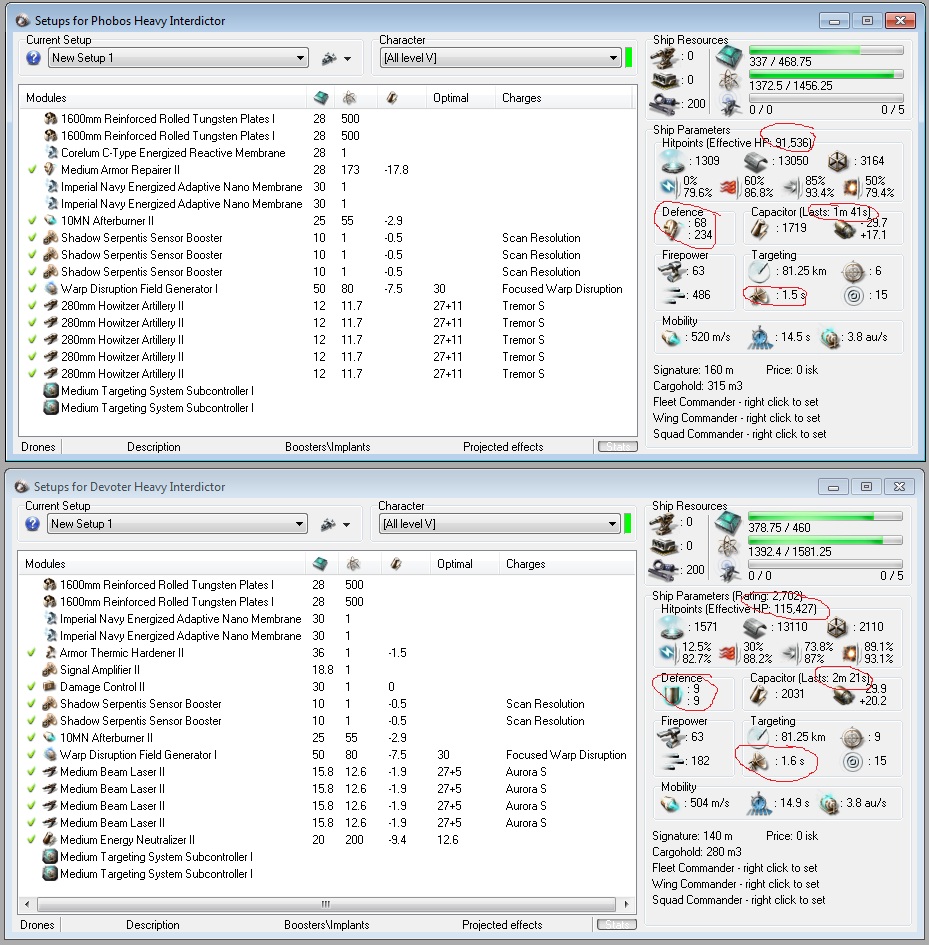This screenshot has height=951, width=929.
Task: Click Medium Energy Neutralizer II module icon
Action: (x=50, y=839)
